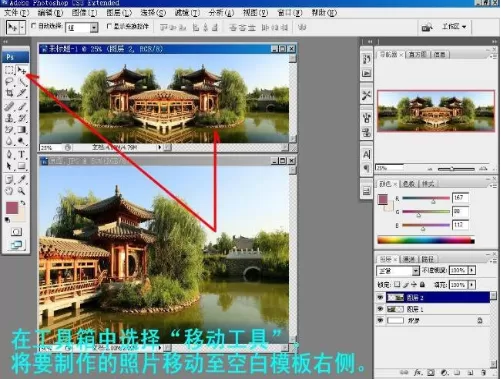Select the Slice tool
Viewport: 501px width, 379px height.
click(22, 93)
